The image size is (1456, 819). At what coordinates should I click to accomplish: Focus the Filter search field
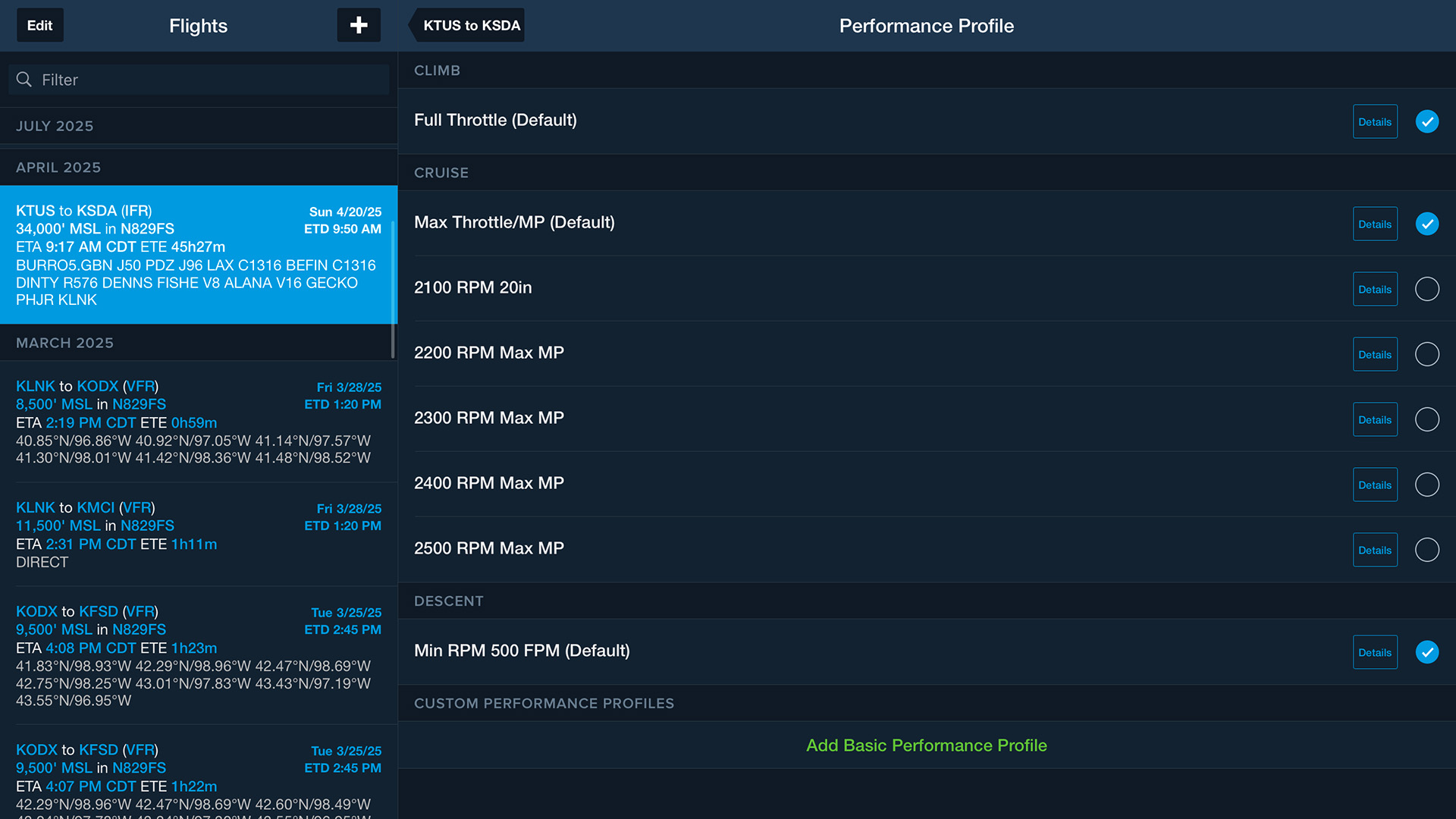click(x=199, y=80)
